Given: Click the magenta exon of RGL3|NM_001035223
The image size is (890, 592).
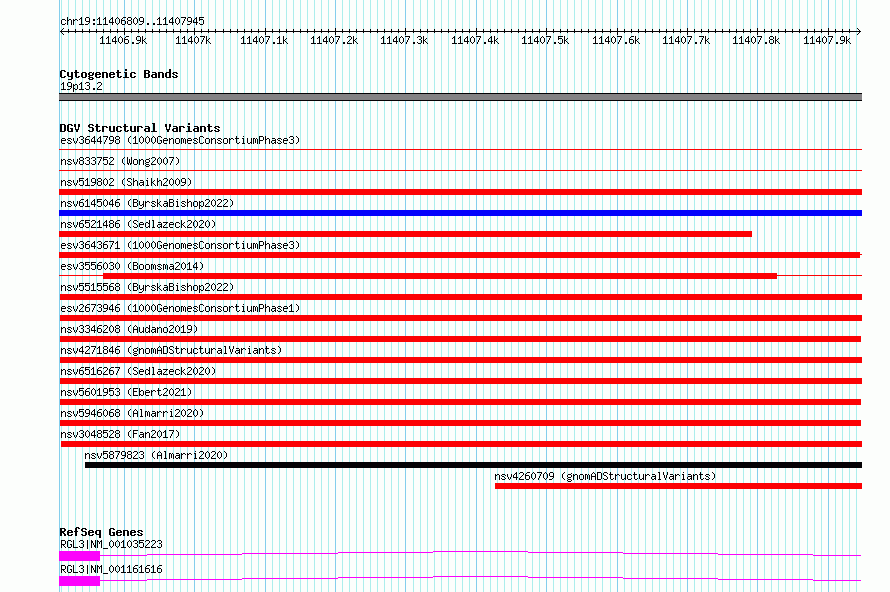Looking at the screenshot, I should (x=79, y=556).
